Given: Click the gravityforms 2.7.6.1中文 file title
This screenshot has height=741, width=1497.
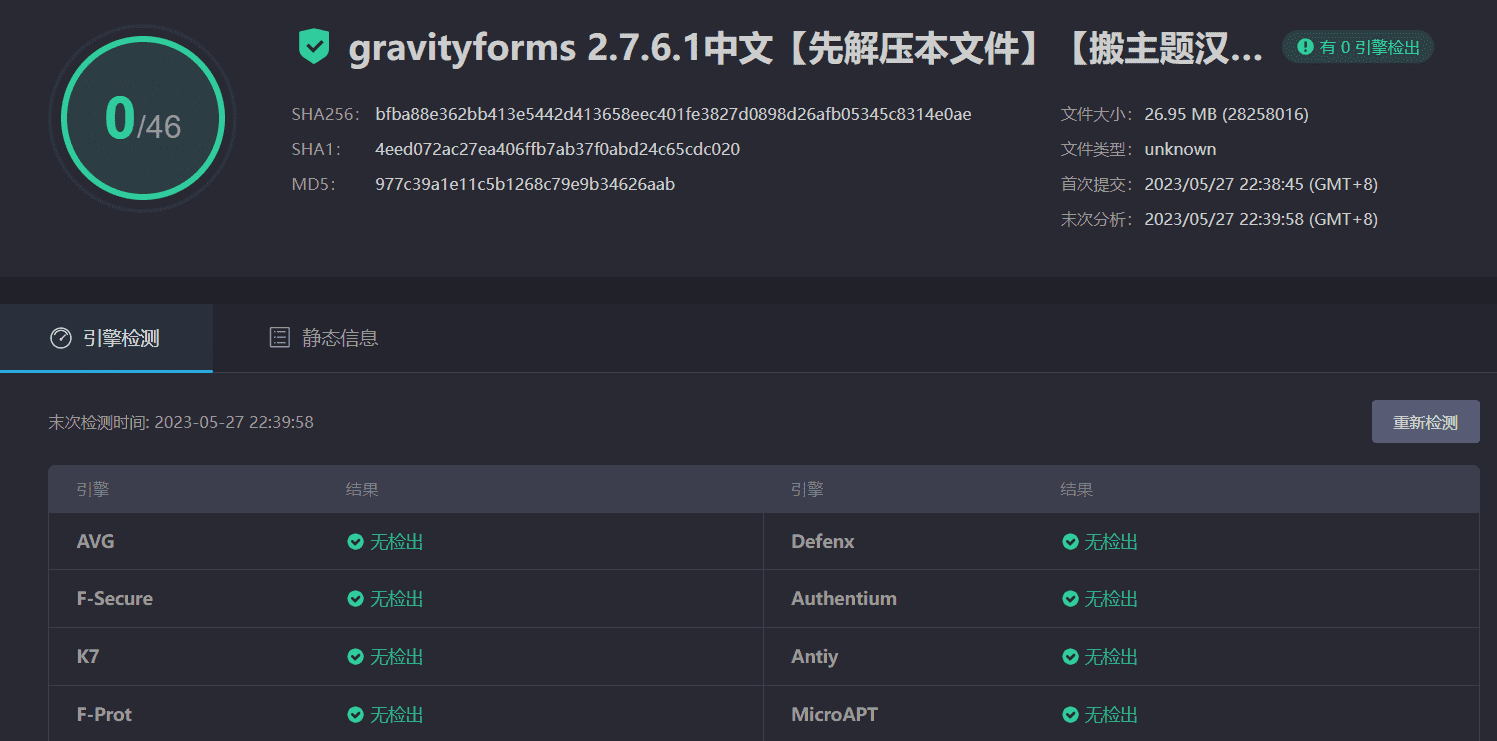Looking at the screenshot, I should click(x=806, y=47).
